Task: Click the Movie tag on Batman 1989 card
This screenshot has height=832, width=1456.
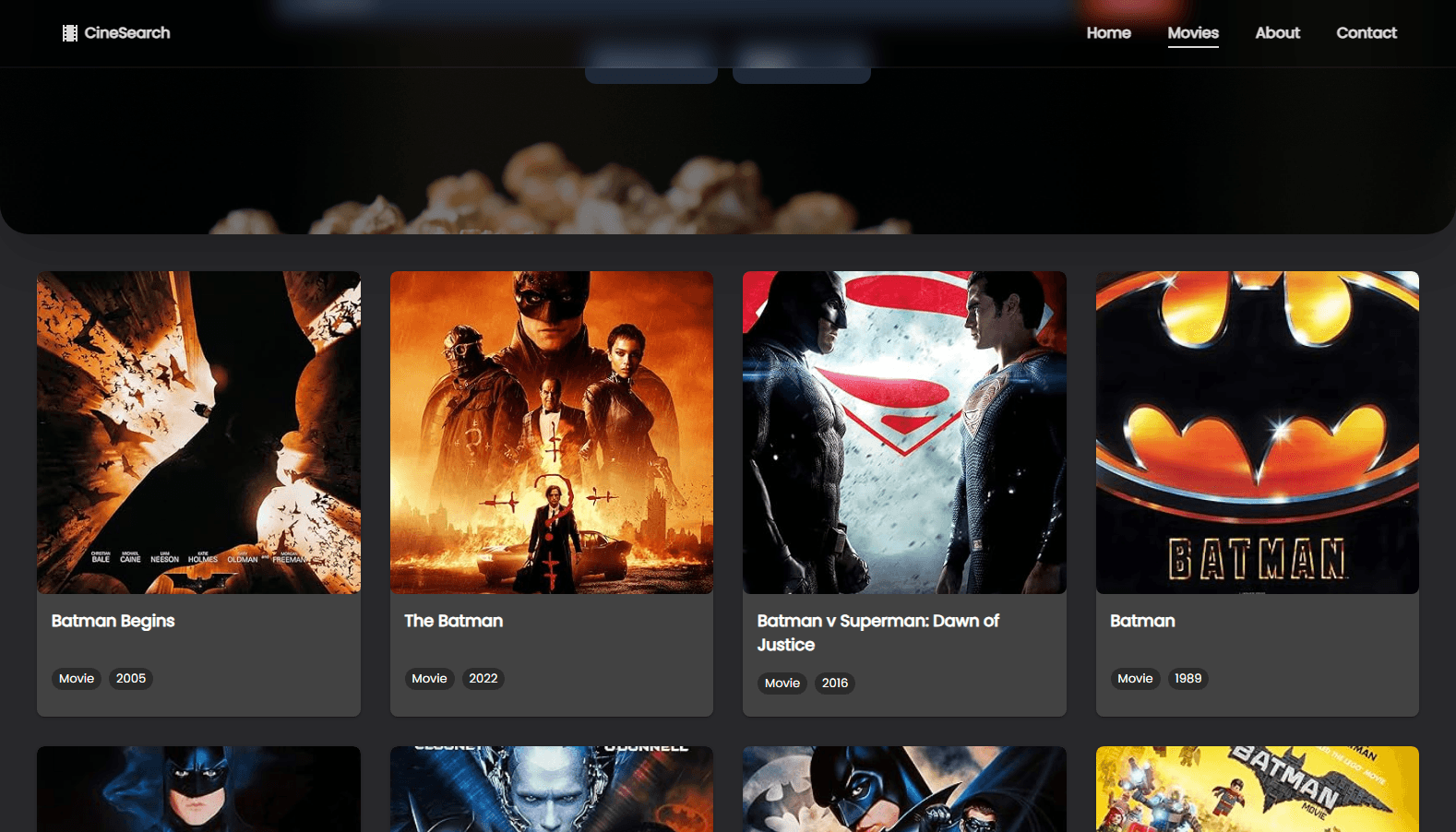Action: [1135, 679]
